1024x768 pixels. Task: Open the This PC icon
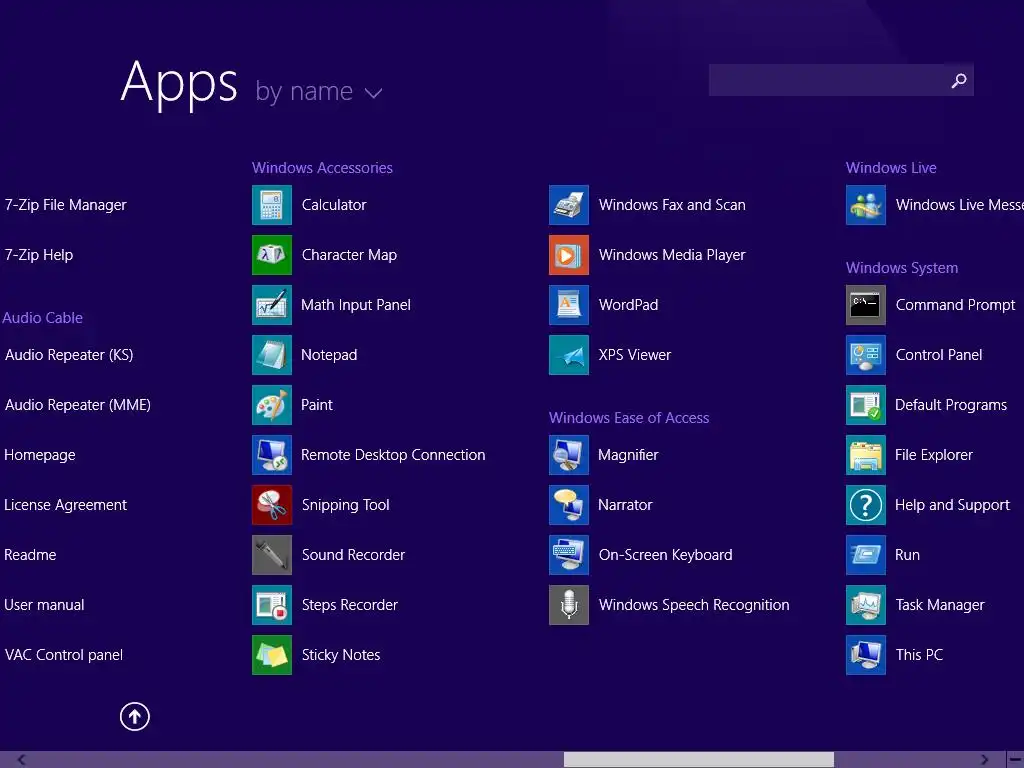(866, 655)
